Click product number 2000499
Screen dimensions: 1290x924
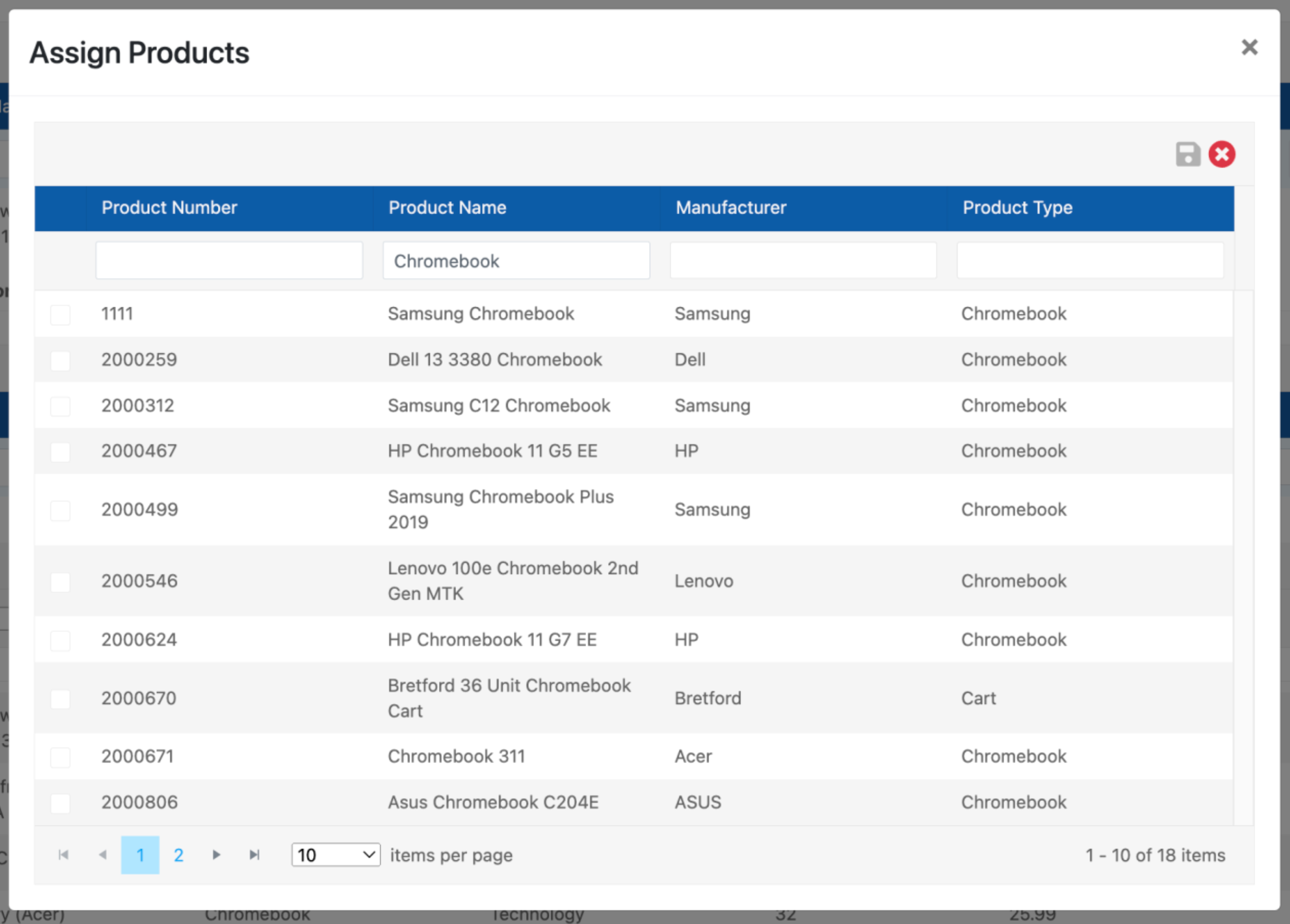pyautogui.click(x=140, y=510)
